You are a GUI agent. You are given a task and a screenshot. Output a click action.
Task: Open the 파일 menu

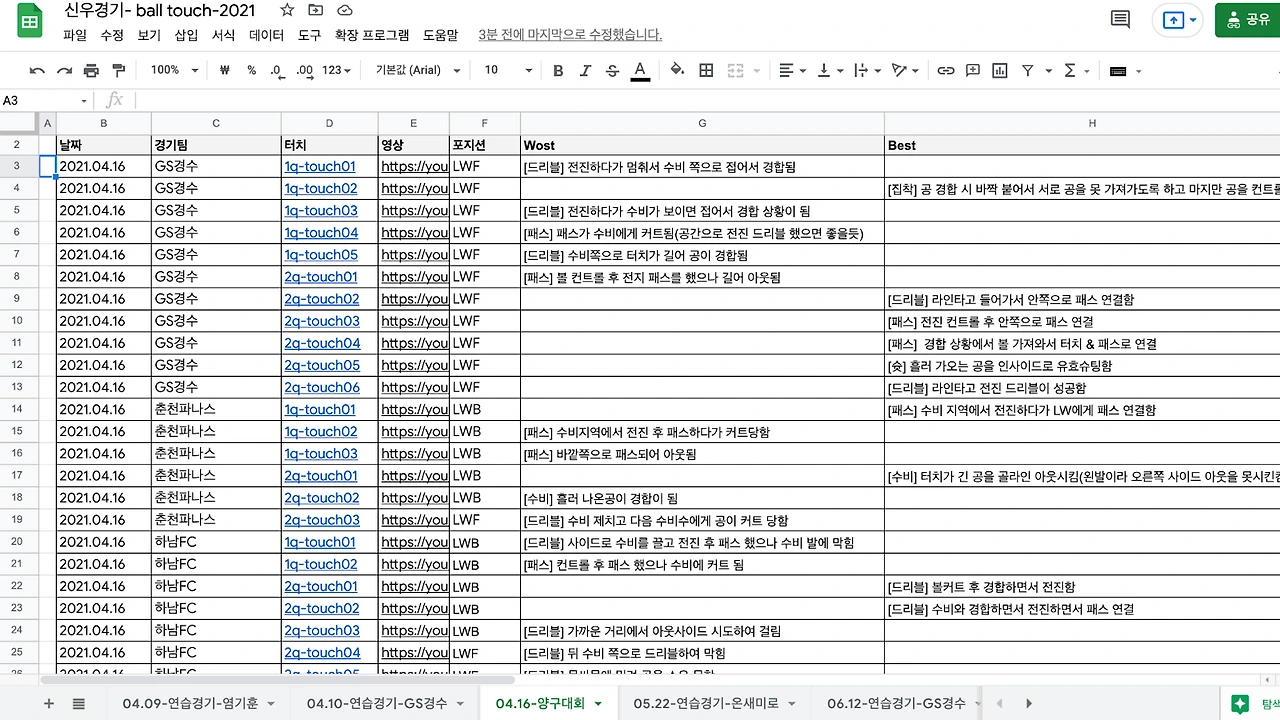75,35
